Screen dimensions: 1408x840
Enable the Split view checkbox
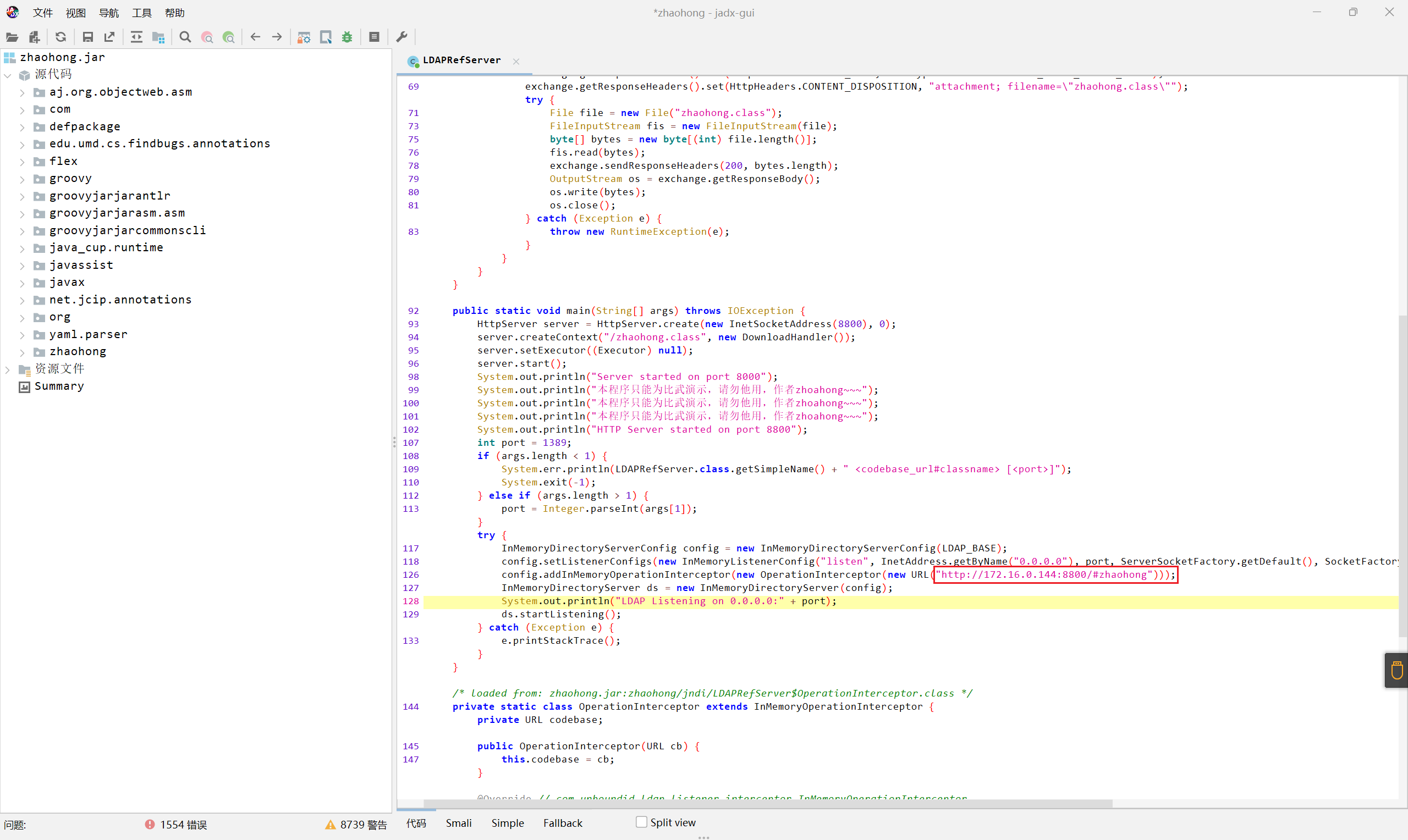point(641,822)
